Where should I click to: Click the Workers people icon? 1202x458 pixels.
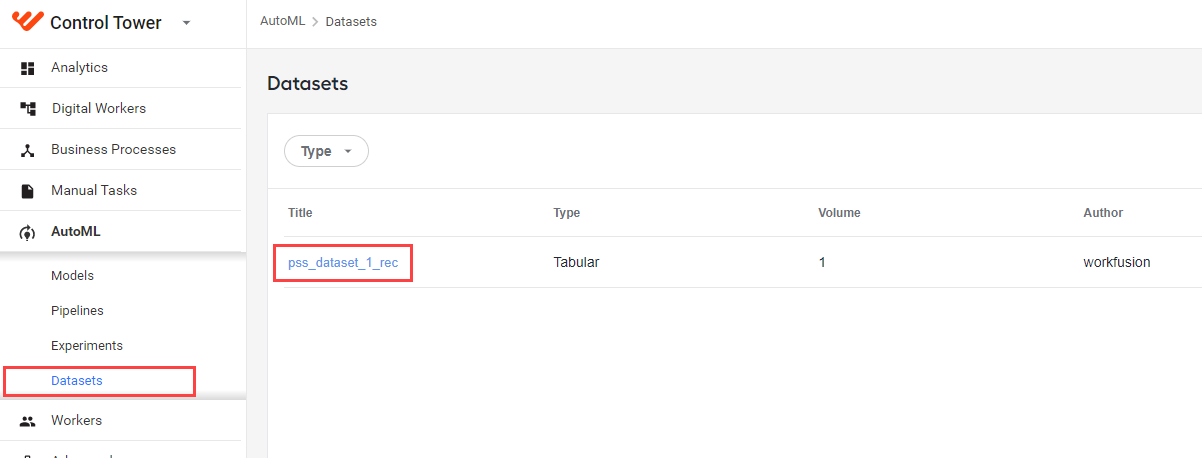click(x=28, y=421)
